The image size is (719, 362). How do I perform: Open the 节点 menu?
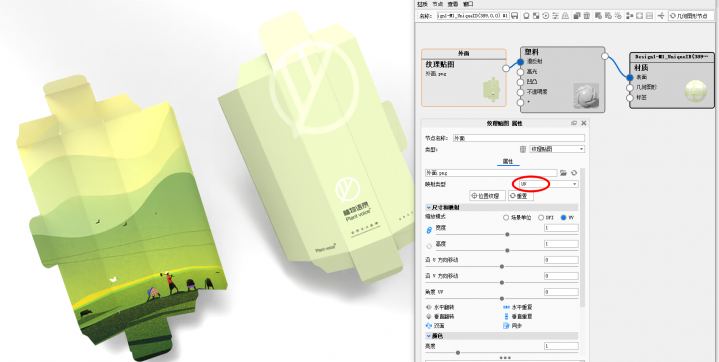point(437,4)
